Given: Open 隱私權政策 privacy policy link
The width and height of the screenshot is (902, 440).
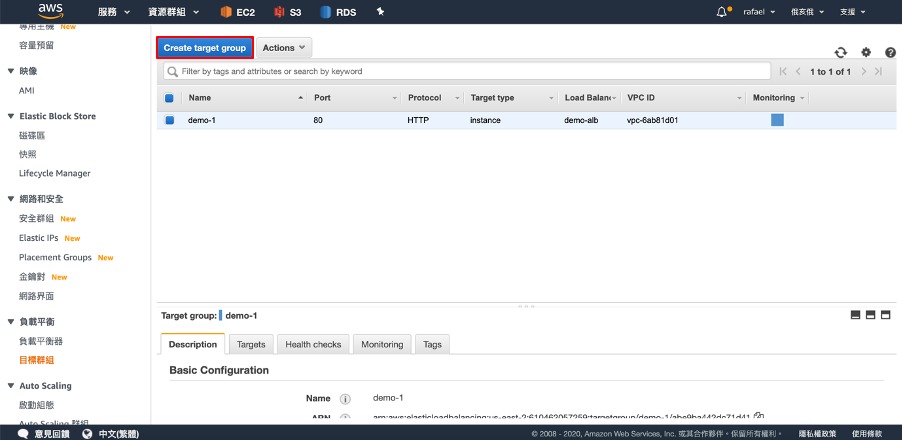Looking at the screenshot, I should pyautogui.click(x=817, y=434).
